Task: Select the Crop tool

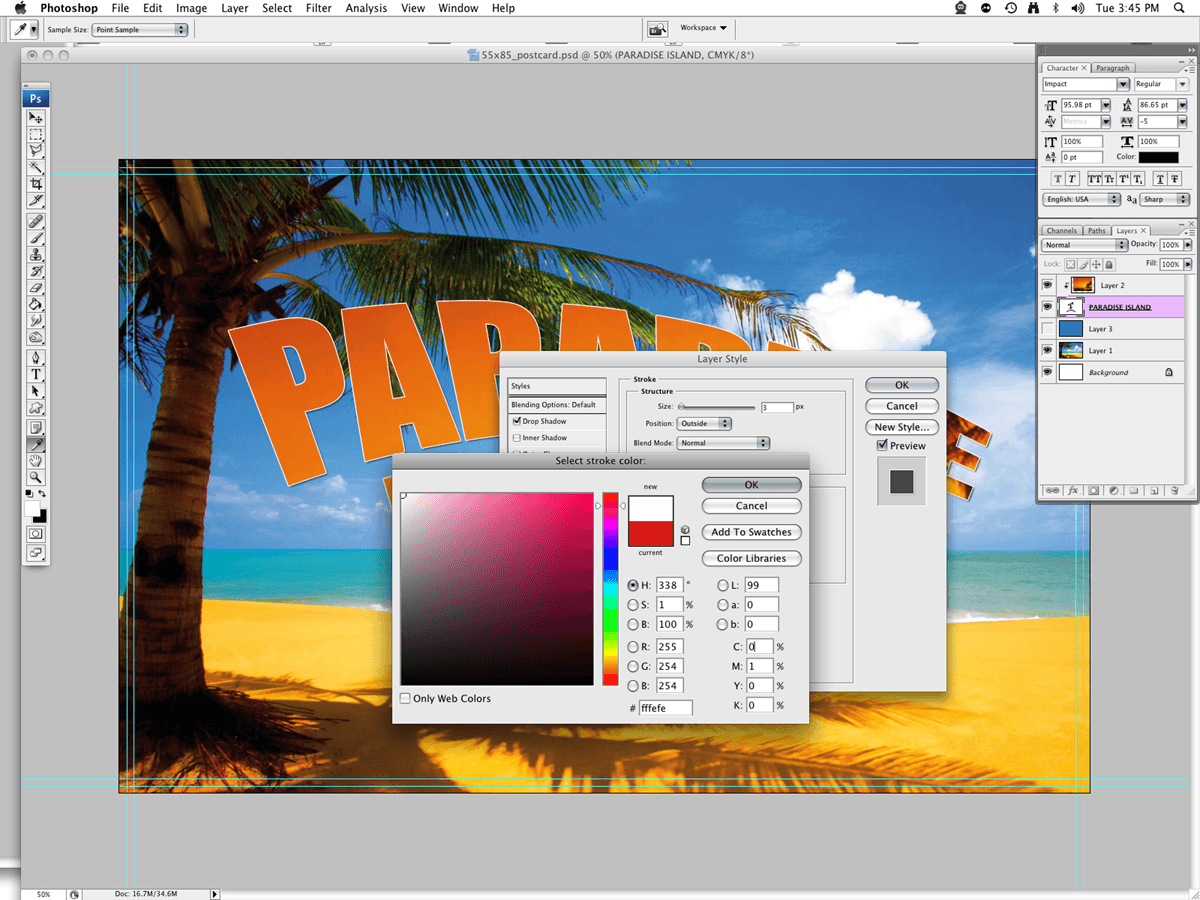Action: coord(36,185)
